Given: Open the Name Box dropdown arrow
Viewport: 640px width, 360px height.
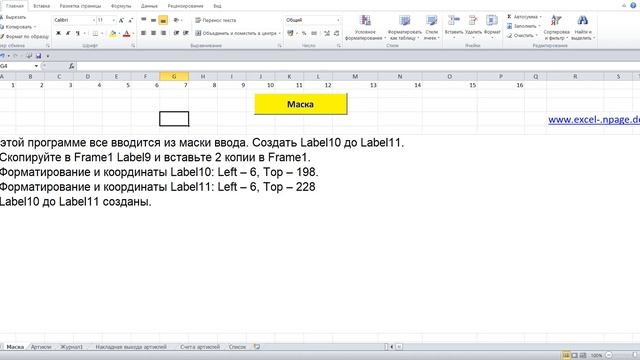Looking at the screenshot, I should coord(36,66).
